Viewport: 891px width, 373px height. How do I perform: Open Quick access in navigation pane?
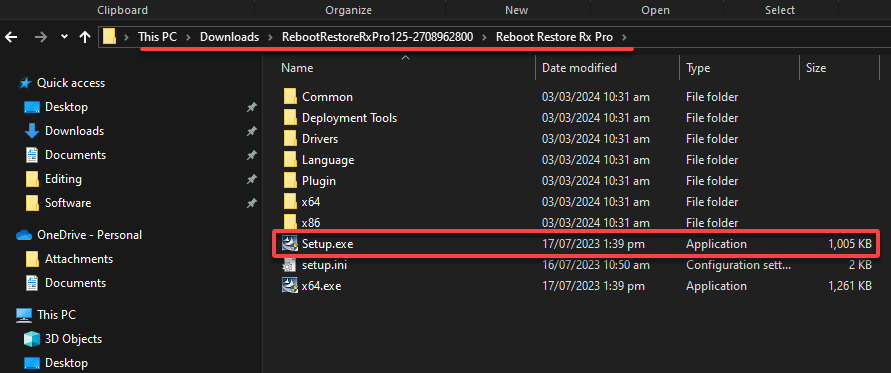click(70, 83)
